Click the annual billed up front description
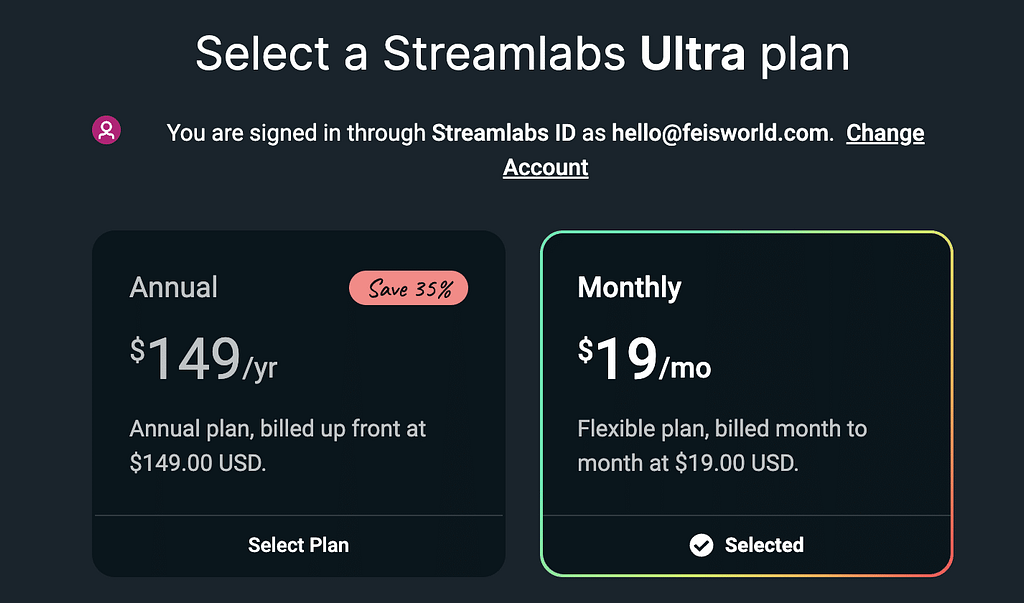The height and width of the screenshot is (603, 1024). [277, 446]
